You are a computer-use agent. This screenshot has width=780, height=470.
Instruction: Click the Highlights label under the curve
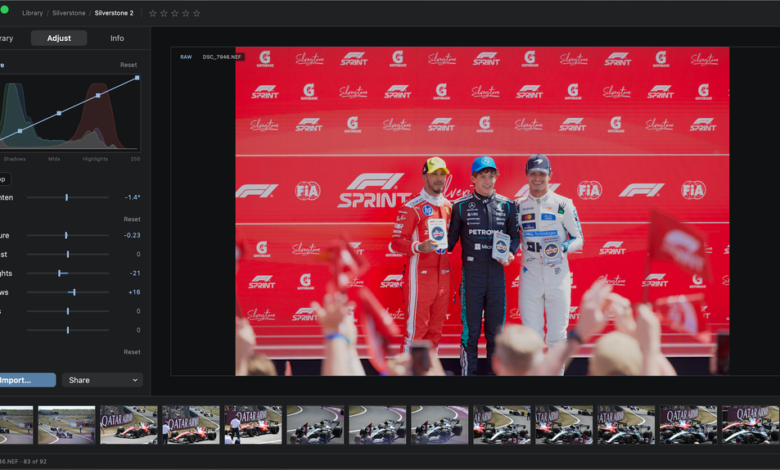coord(95,159)
